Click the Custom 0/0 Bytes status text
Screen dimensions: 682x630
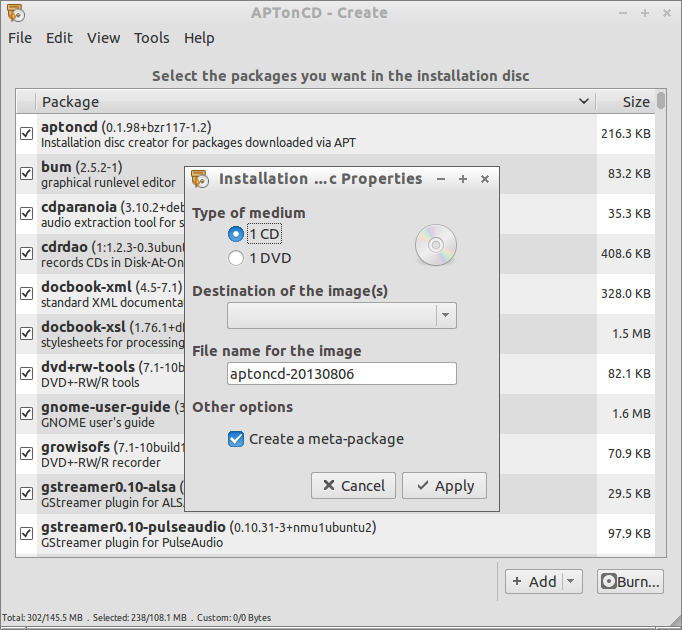(234, 618)
